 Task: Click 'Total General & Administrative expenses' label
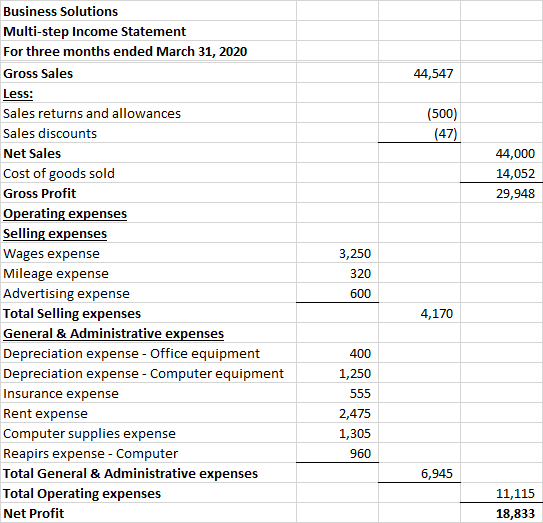tap(131, 474)
